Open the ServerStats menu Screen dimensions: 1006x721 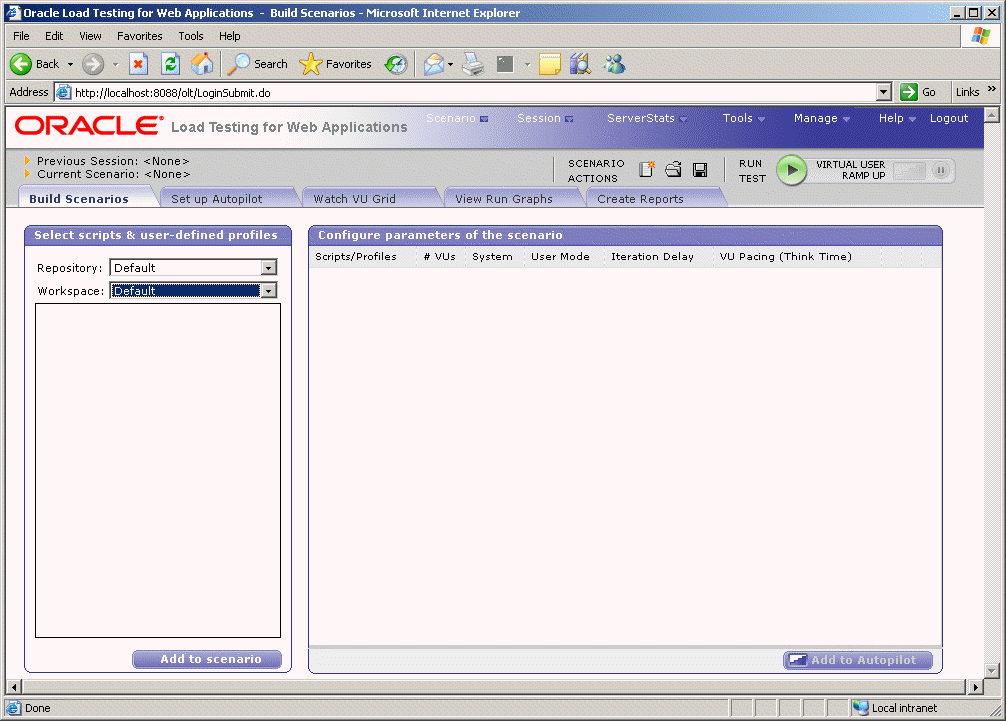point(645,118)
